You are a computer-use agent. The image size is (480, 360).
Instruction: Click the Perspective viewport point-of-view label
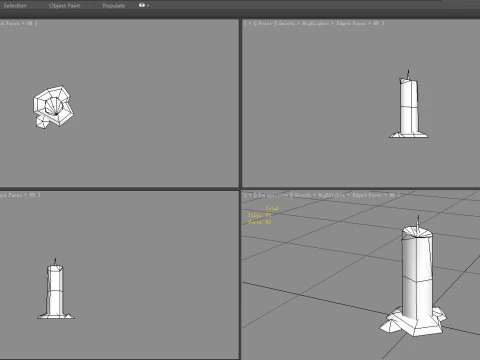tap(273, 195)
